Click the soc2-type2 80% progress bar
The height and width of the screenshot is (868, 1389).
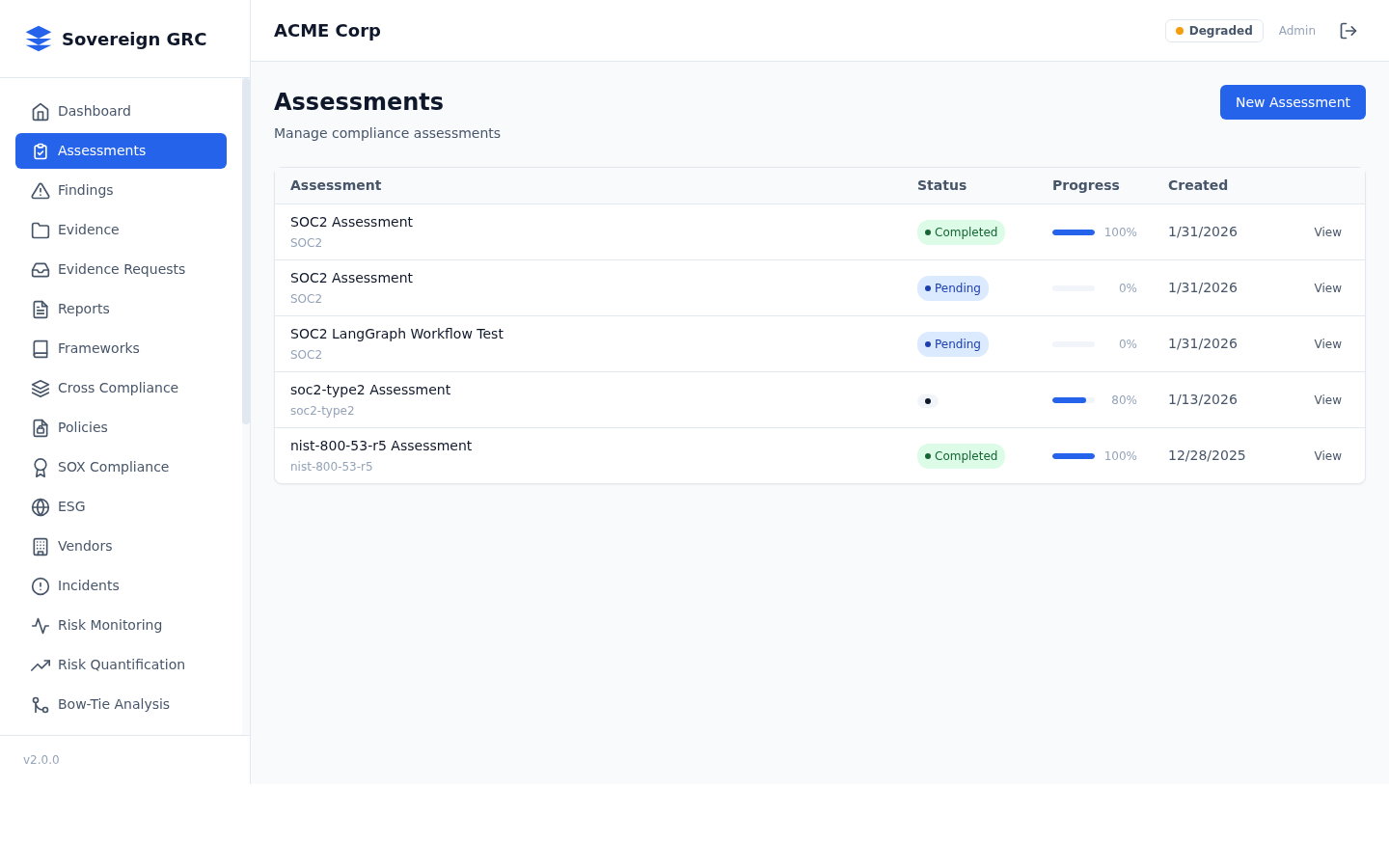click(1073, 400)
